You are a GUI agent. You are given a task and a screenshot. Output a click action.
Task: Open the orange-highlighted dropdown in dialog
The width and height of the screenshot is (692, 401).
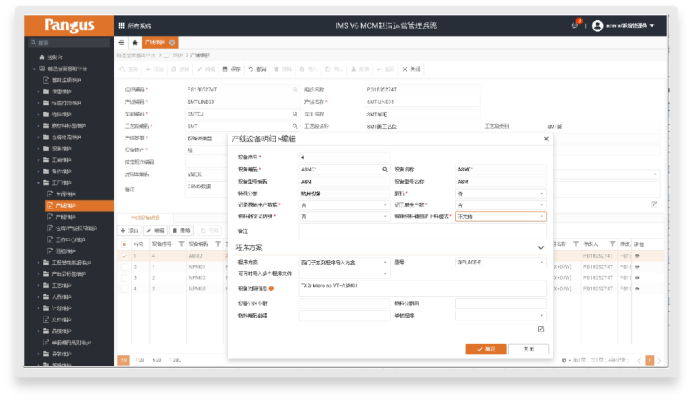coord(500,216)
